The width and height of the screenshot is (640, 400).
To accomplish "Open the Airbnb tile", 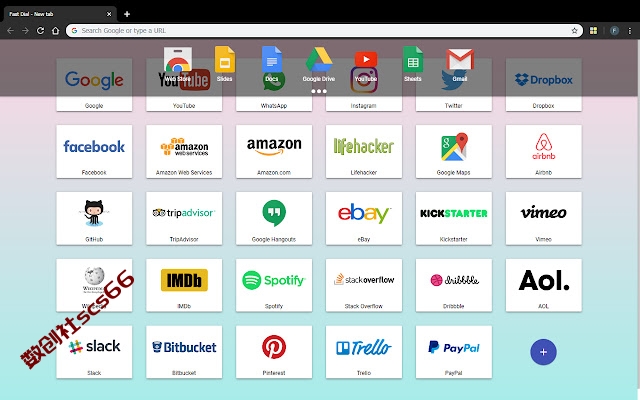I will tap(544, 151).
